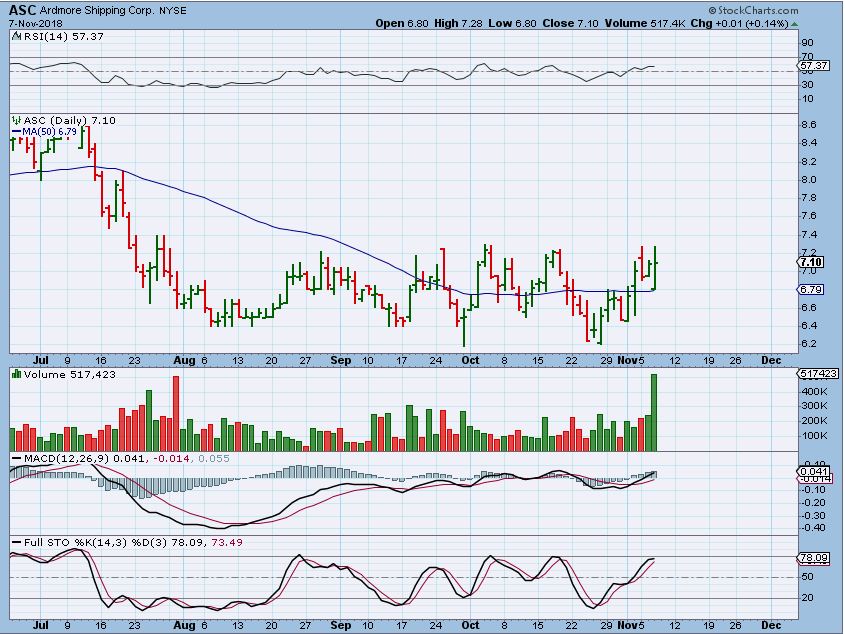This screenshot has width=845, height=634.
Task: Click Dec on the upper date axis
Action: 771,360
